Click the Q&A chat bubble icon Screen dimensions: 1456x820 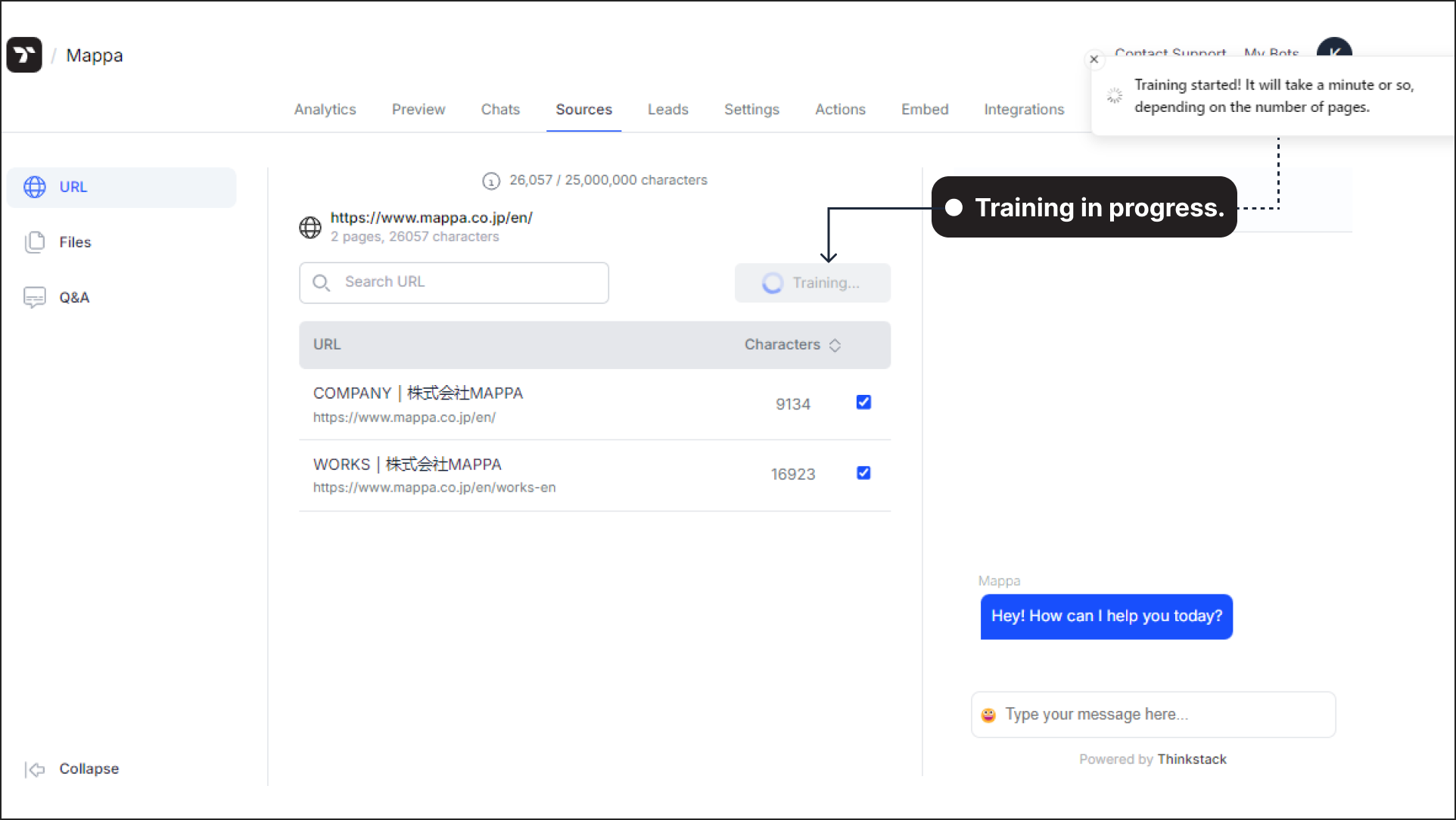35,297
